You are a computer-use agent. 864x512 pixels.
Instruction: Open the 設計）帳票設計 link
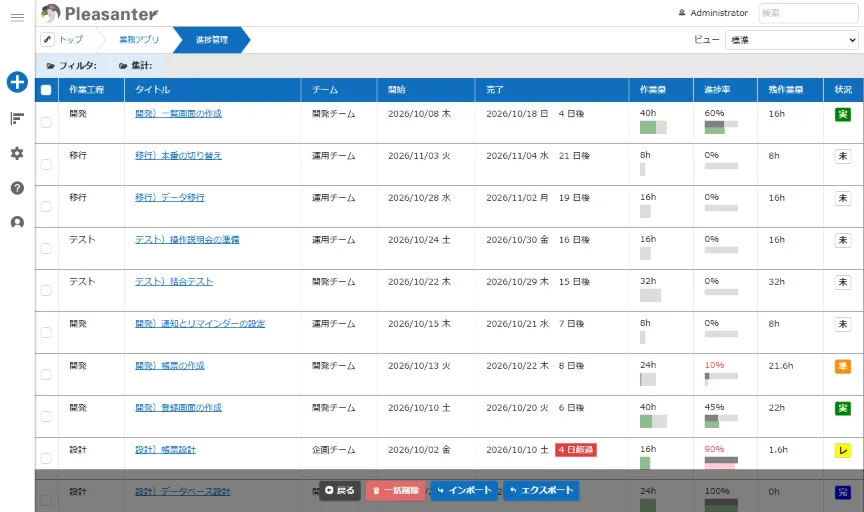point(165,450)
